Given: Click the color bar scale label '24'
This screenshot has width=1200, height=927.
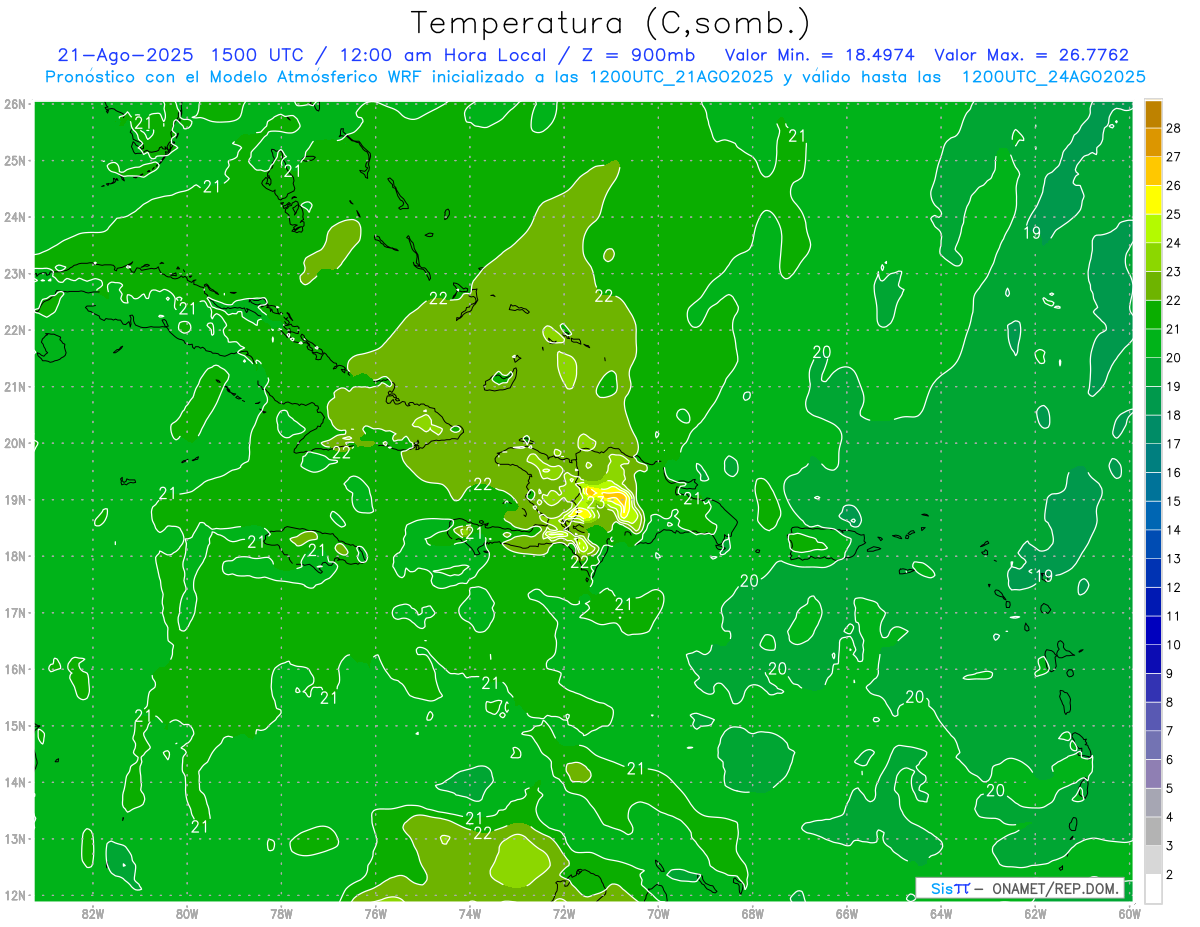Looking at the screenshot, I should coord(1173,243).
